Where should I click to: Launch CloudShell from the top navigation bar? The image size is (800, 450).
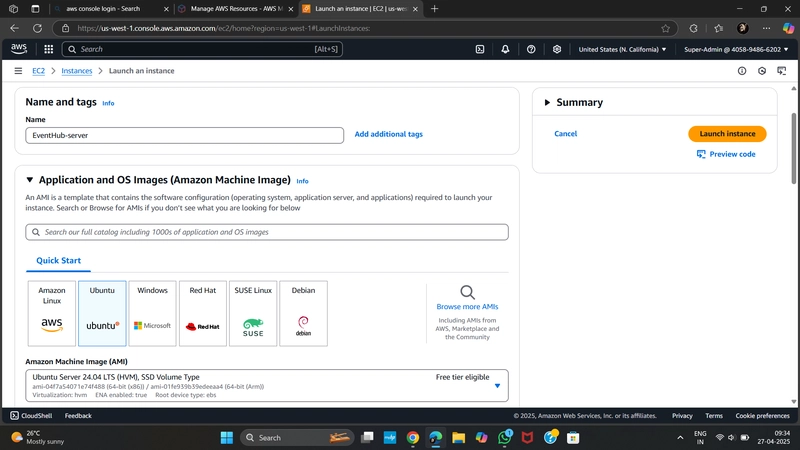(x=480, y=49)
